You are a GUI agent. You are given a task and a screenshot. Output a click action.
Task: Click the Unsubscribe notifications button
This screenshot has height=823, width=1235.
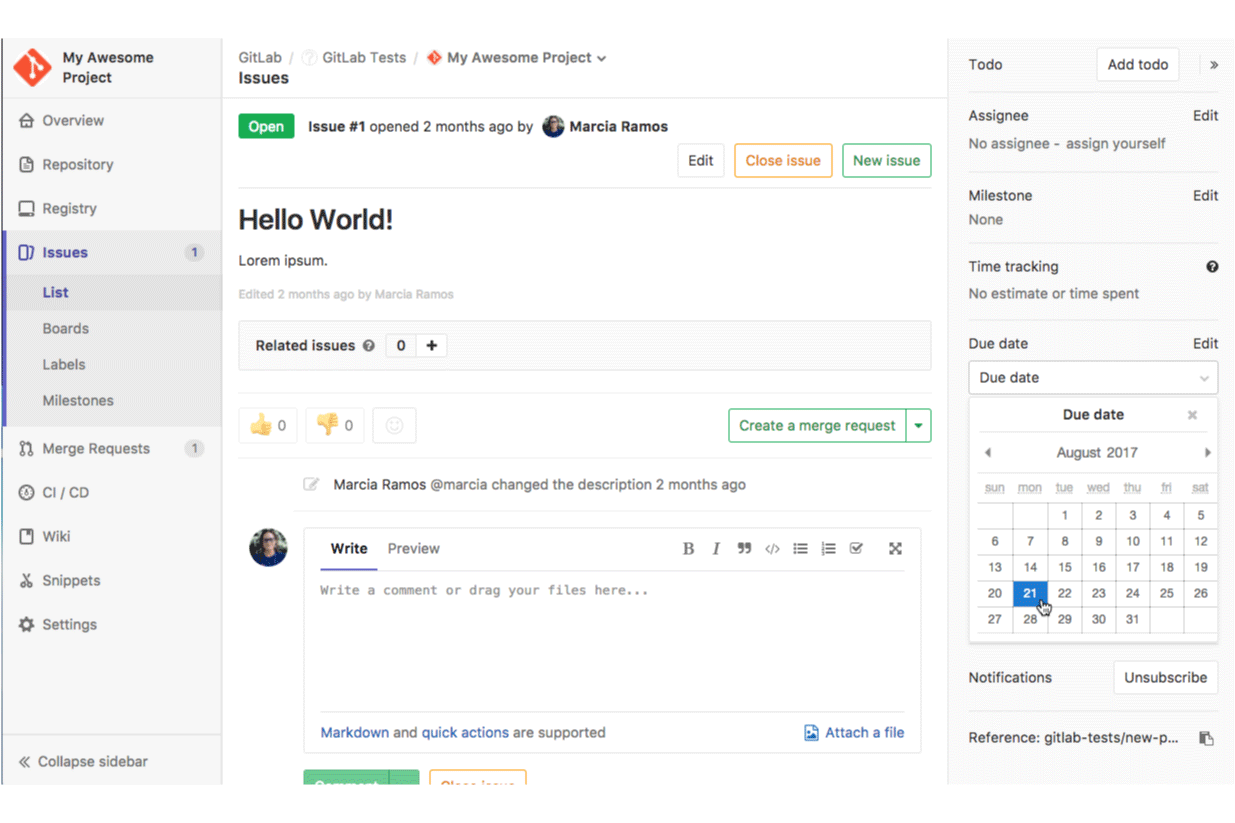click(1165, 677)
